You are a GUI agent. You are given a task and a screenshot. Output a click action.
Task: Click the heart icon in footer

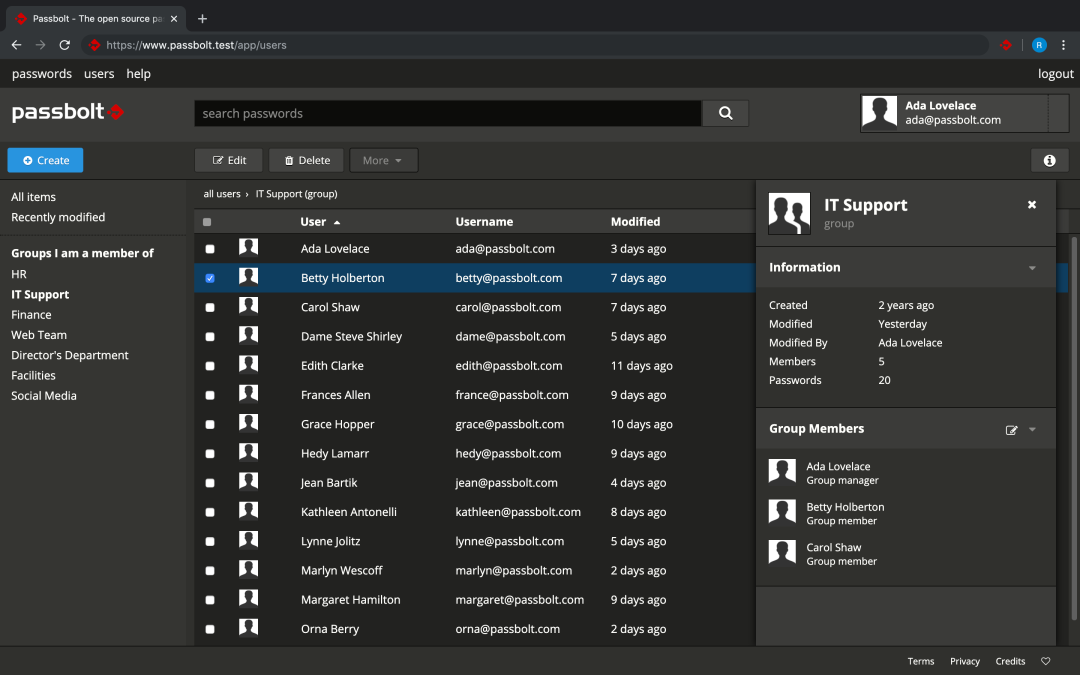pos(1046,661)
